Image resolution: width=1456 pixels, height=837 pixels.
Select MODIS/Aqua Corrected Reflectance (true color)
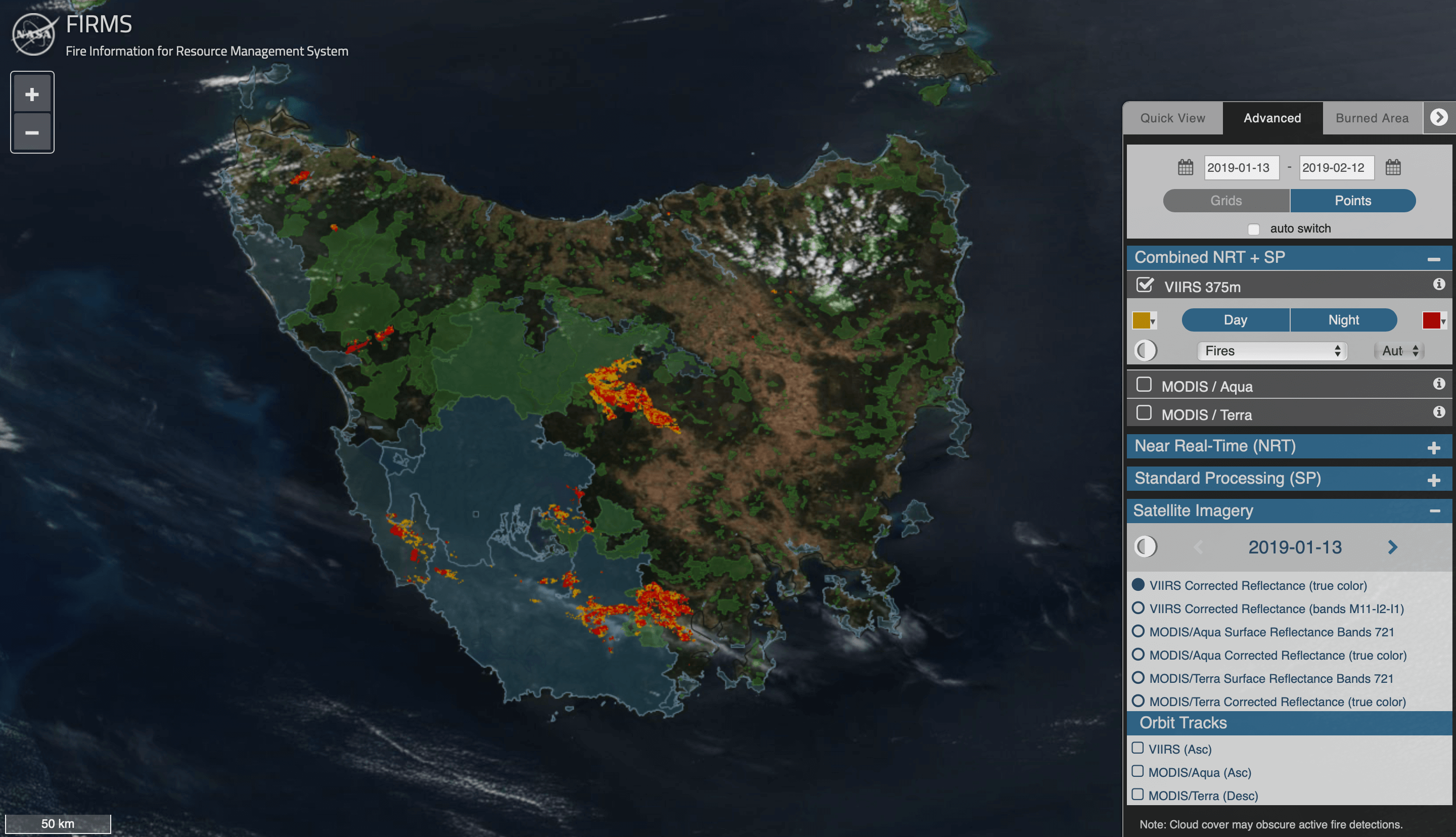tap(1137, 654)
